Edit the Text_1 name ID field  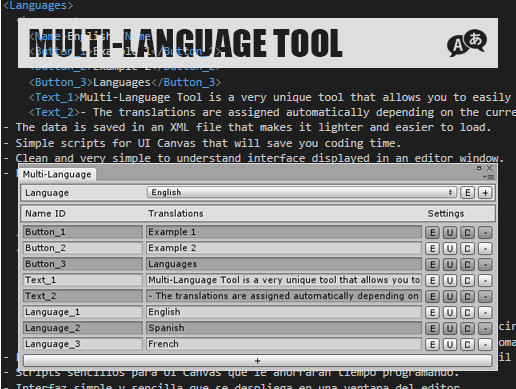click(x=83, y=280)
